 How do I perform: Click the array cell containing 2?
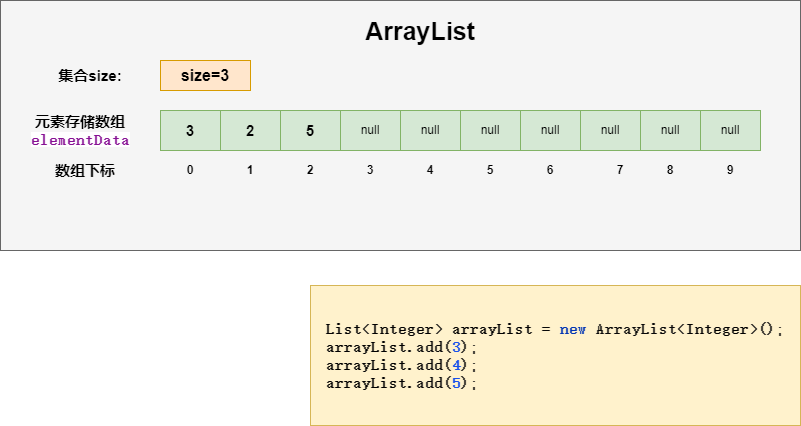[x=250, y=130]
